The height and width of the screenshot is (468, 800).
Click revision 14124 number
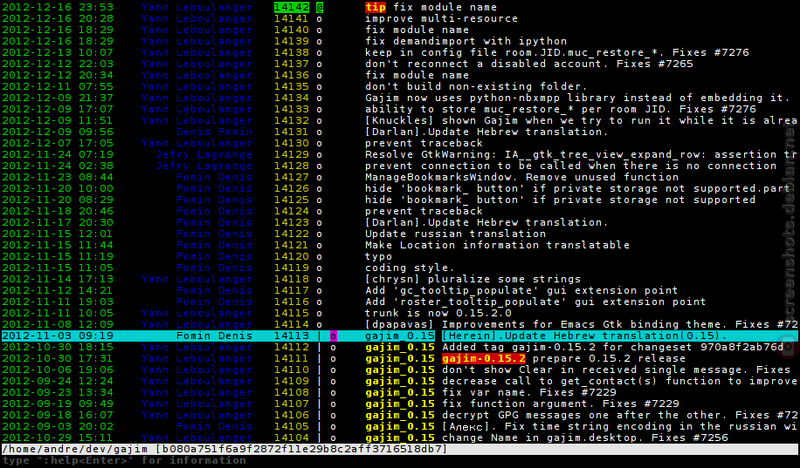pos(291,211)
